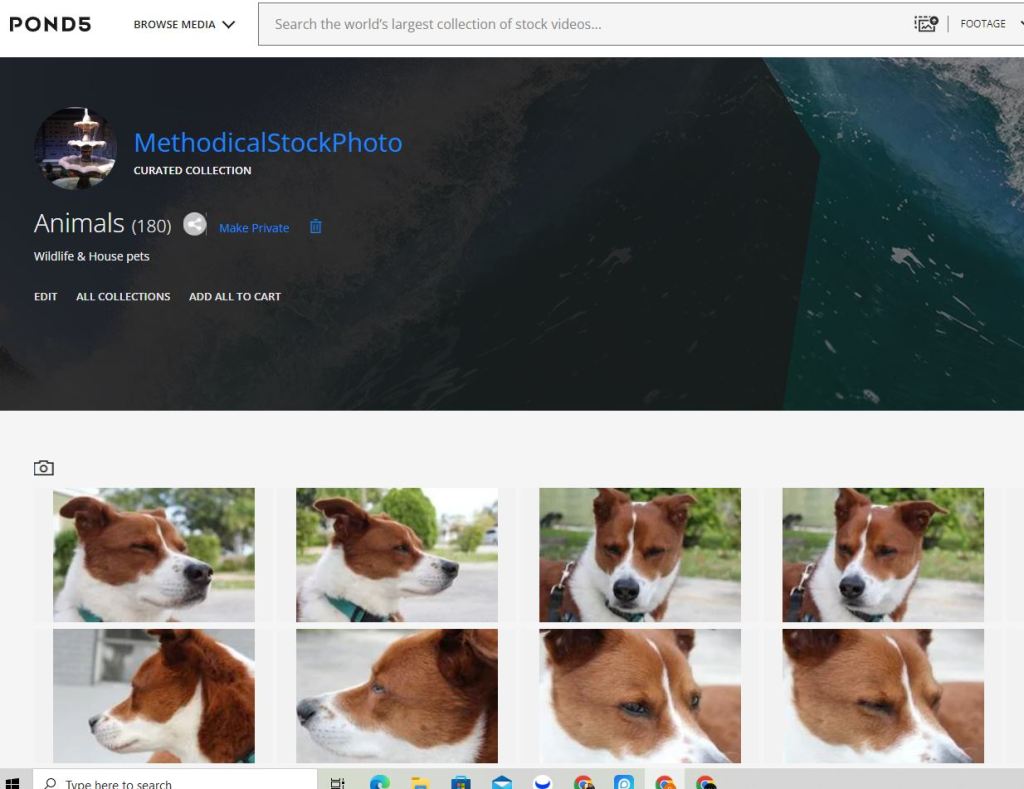Click the stock videos search field
1024x789 pixels.
(x=580, y=24)
